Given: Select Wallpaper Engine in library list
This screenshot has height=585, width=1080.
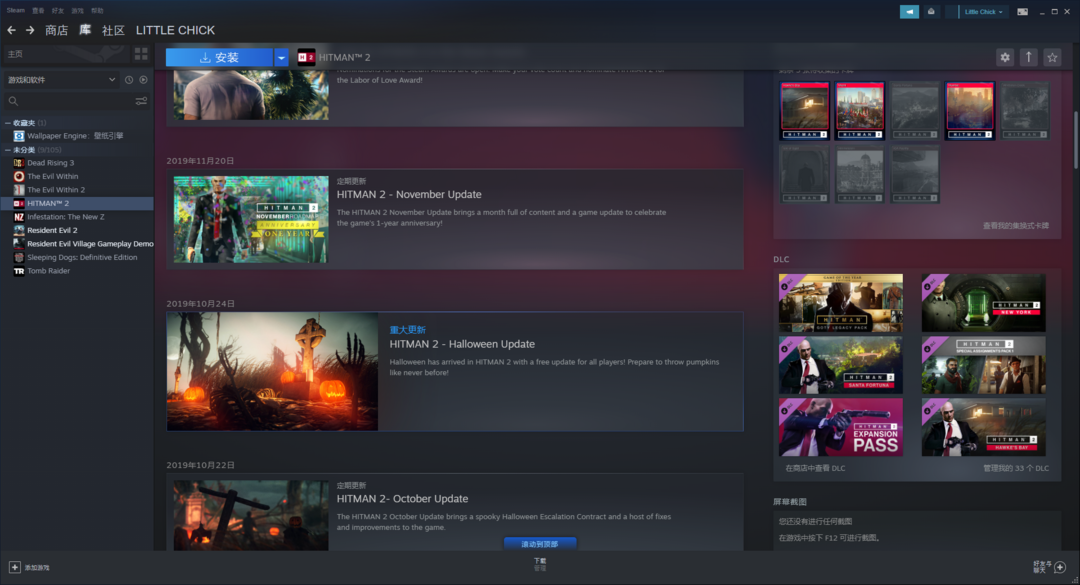Looking at the screenshot, I should (76, 136).
